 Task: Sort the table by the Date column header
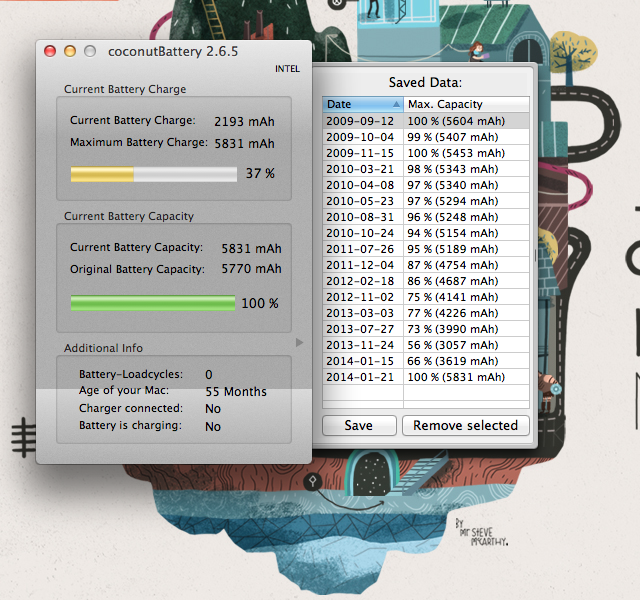point(363,104)
